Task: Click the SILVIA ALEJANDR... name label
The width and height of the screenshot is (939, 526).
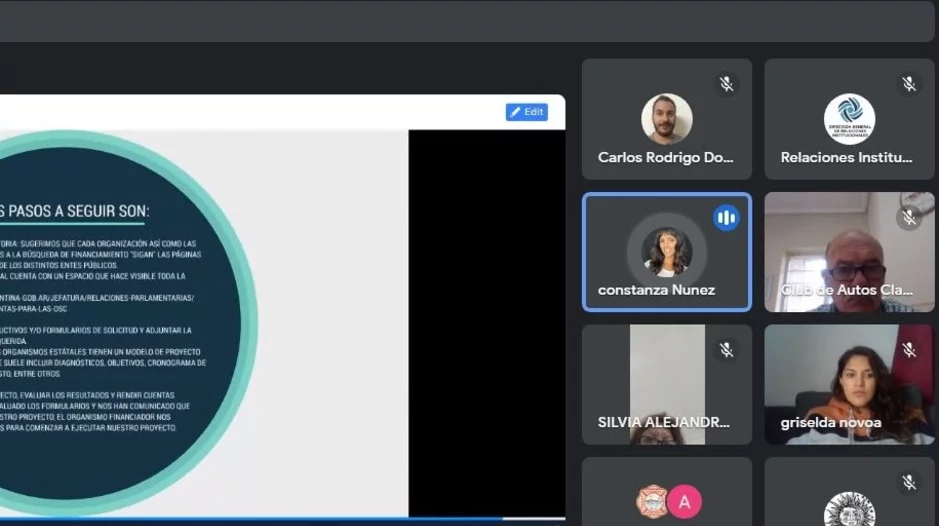Action: click(x=664, y=422)
